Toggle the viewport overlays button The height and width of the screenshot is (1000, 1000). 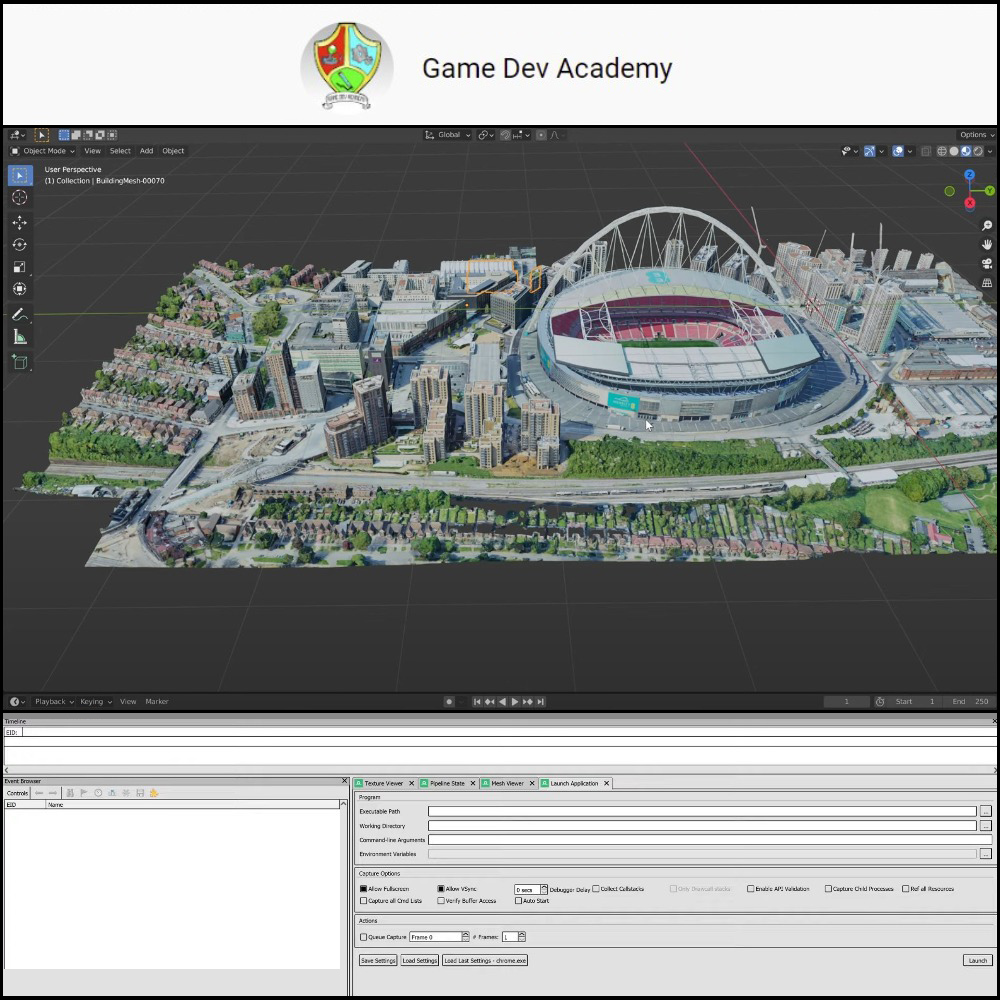pos(898,151)
